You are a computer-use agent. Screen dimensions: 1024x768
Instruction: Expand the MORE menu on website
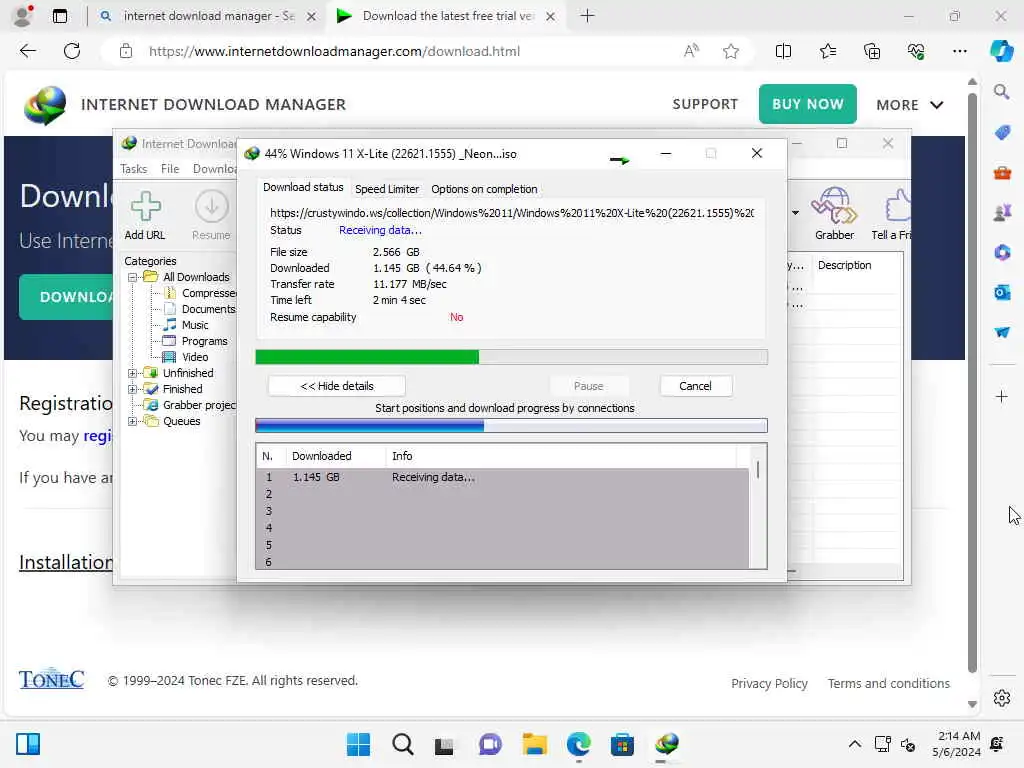tap(910, 104)
